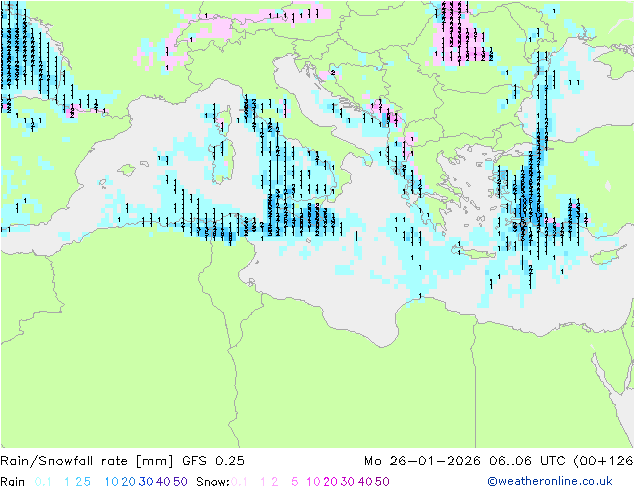Select the rain legend value 50
The image size is (634, 490).
coord(180,482)
